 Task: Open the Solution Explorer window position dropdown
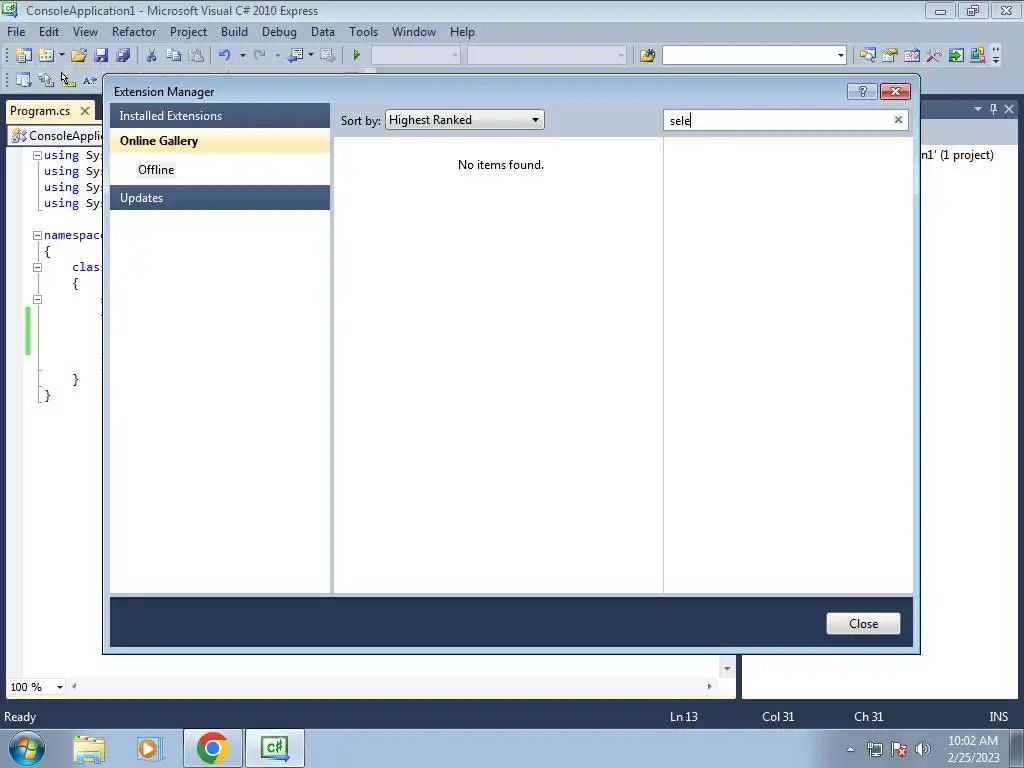(x=978, y=110)
